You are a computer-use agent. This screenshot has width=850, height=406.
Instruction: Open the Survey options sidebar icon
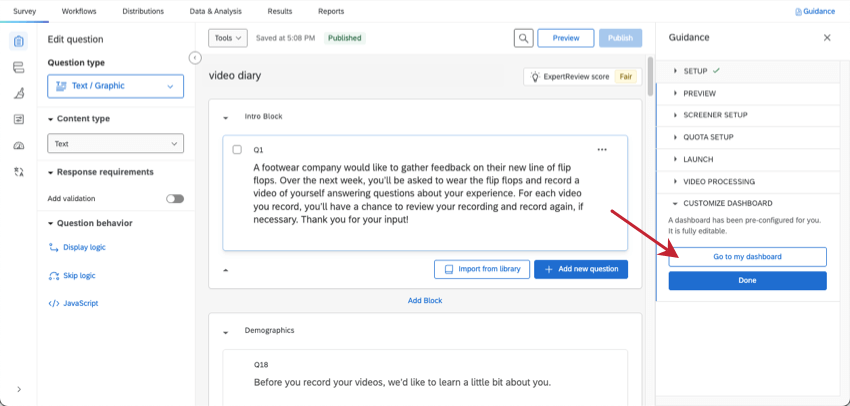(x=18, y=119)
